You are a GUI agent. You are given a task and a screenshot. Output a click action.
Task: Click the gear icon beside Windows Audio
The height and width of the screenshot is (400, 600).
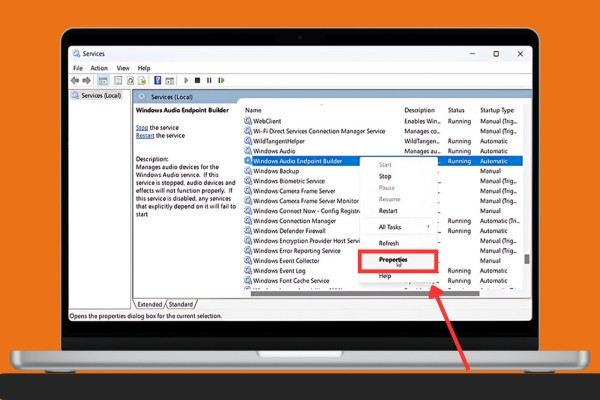pos(248,150)
